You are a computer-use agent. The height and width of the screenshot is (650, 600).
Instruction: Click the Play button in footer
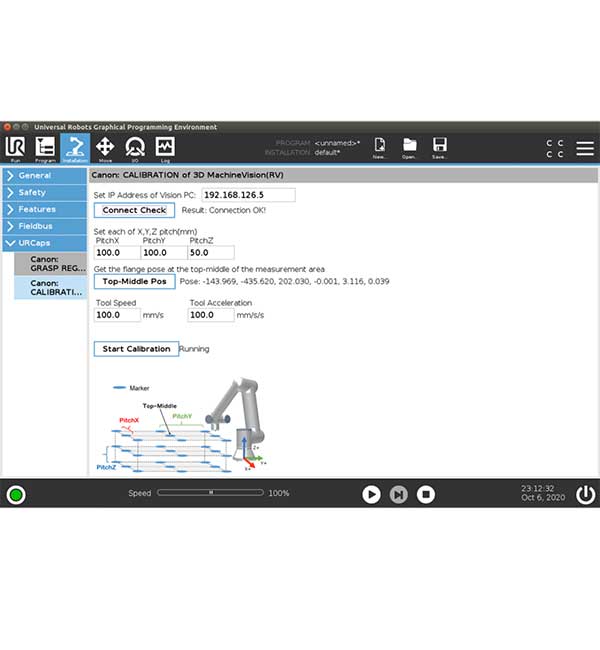pyautogui.click(x=371, y=495)
